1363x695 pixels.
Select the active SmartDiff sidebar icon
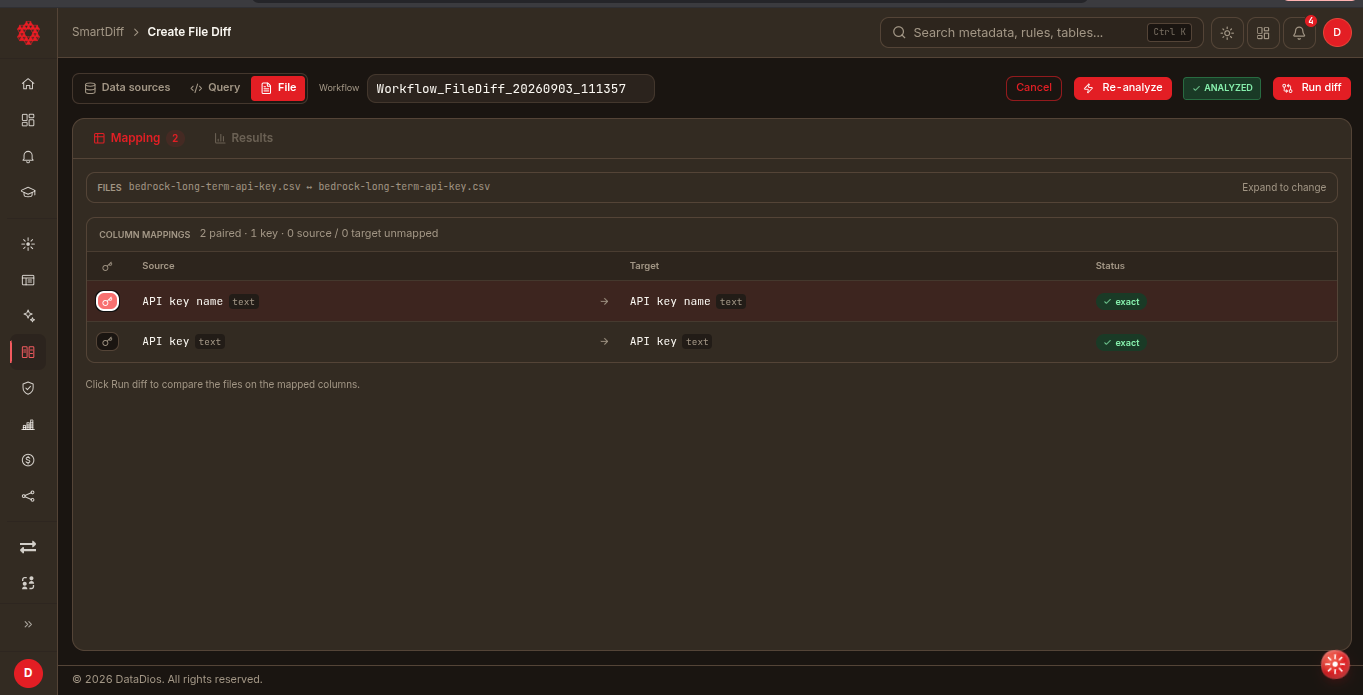tap(28, 352)
